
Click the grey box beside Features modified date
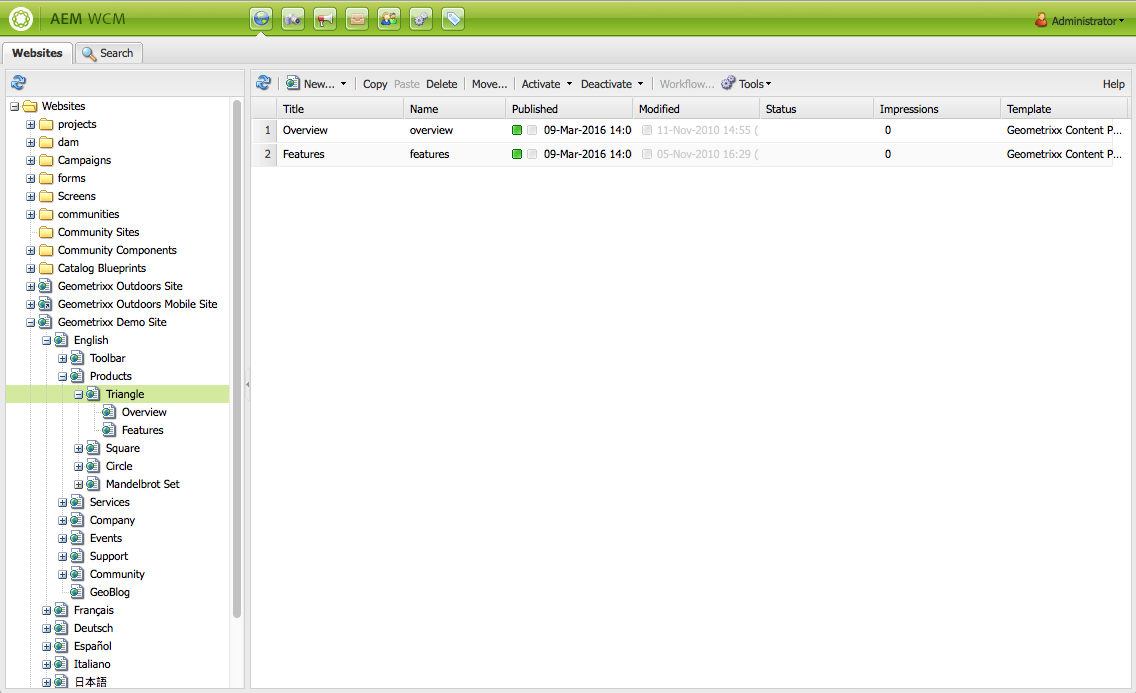coord(647,154)
